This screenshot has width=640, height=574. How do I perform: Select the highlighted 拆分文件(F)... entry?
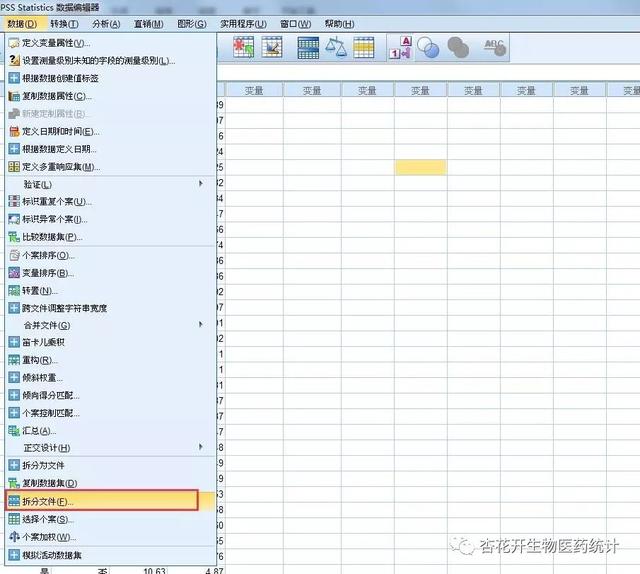[x=110, y=501]
